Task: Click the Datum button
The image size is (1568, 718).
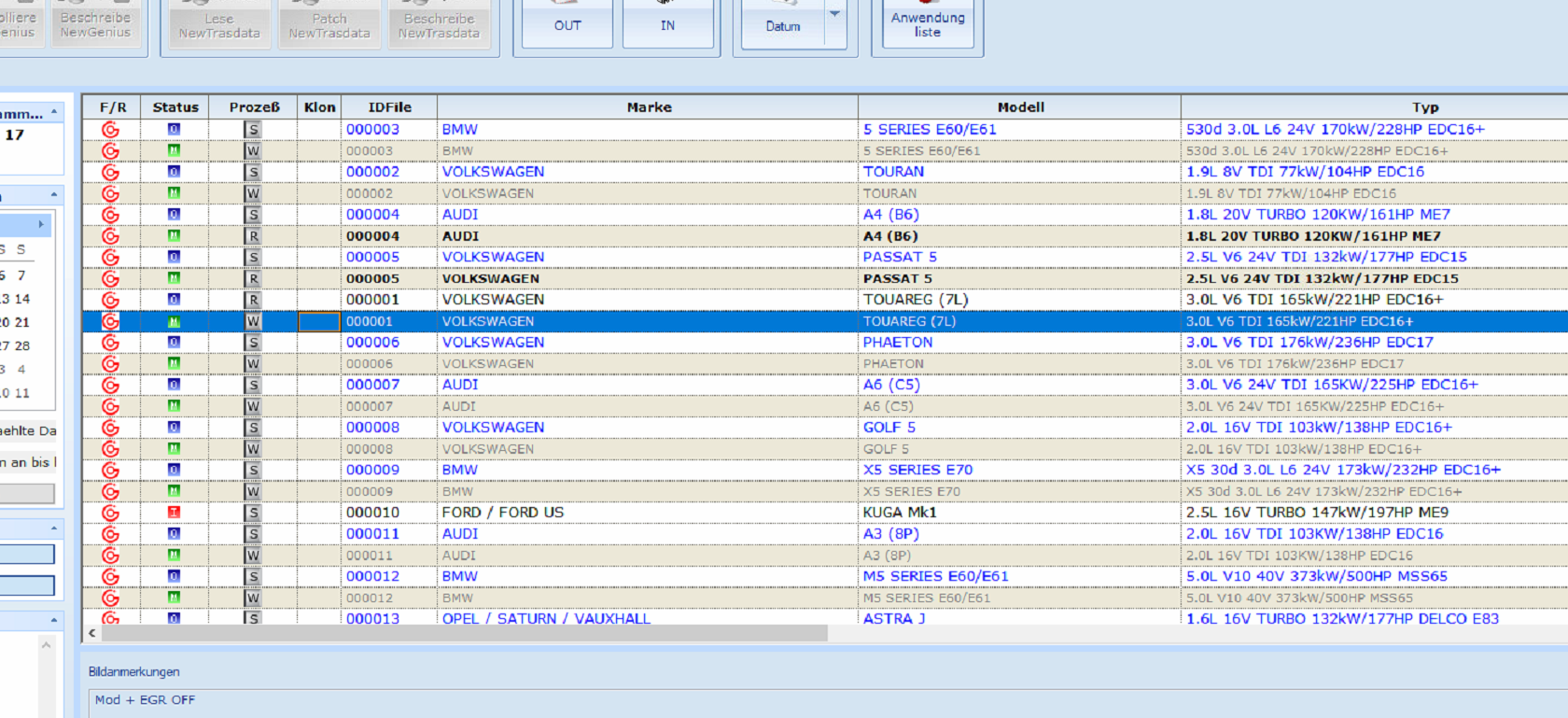Action: tap(783, 25)
